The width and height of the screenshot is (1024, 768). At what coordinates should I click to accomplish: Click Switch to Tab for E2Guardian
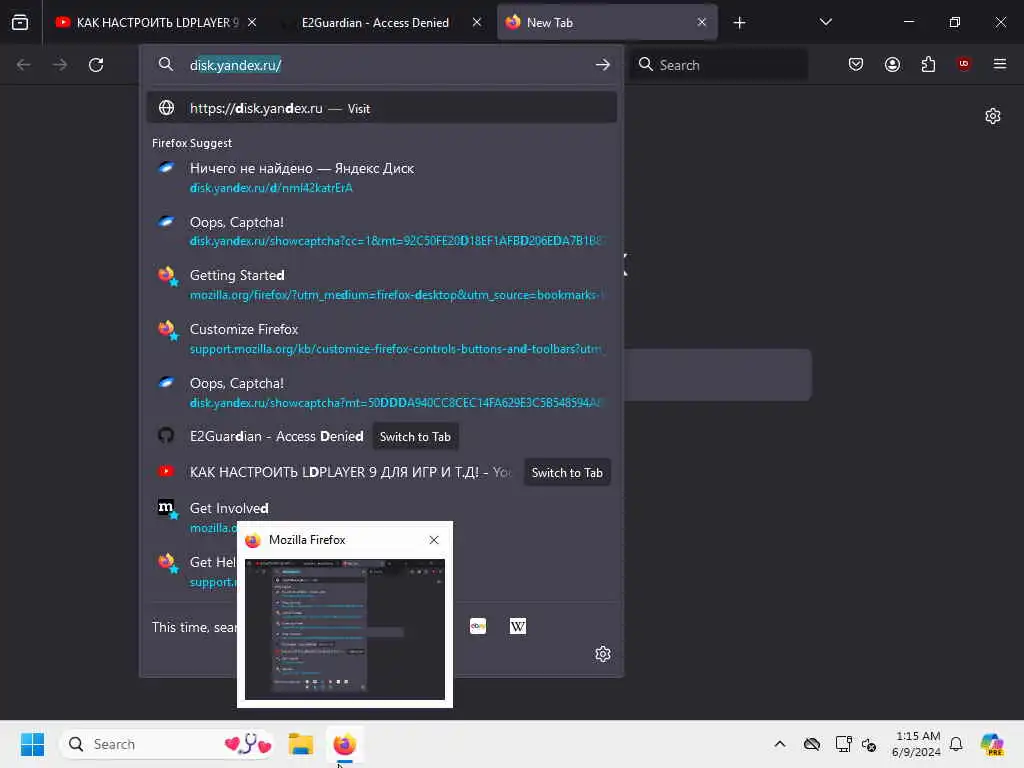pos(415,437)
